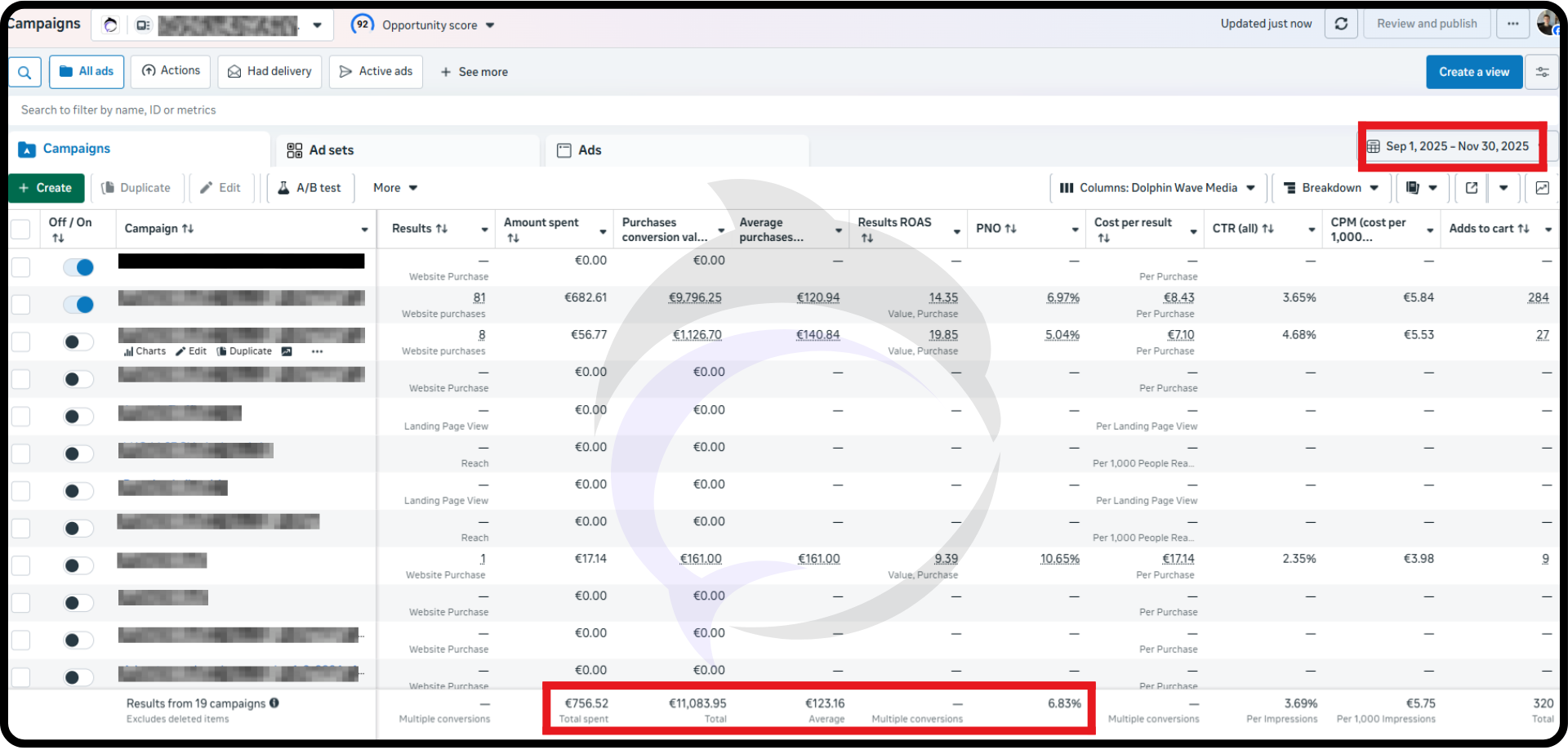Open the view settings sliders icon
The width and height of the screenshot is (1568, 750).
click(x=1542, y=72)
